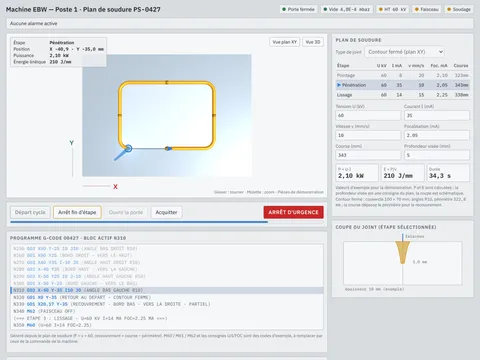The image size is (480, 360).
Task: Click the blue arrow marker beside Pénétration
Action: (x=339, y=85)
